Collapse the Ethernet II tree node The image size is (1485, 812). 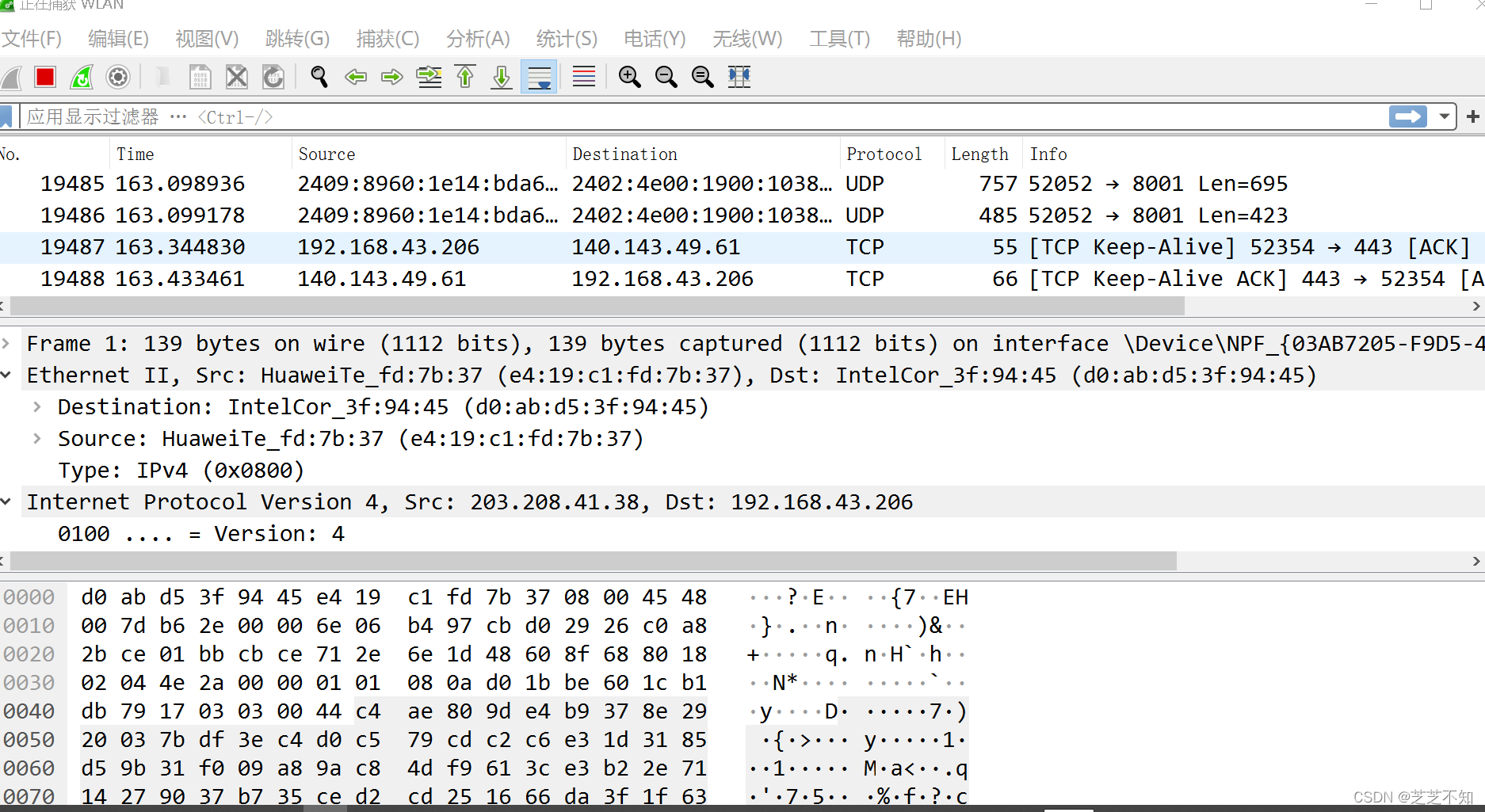6,375
